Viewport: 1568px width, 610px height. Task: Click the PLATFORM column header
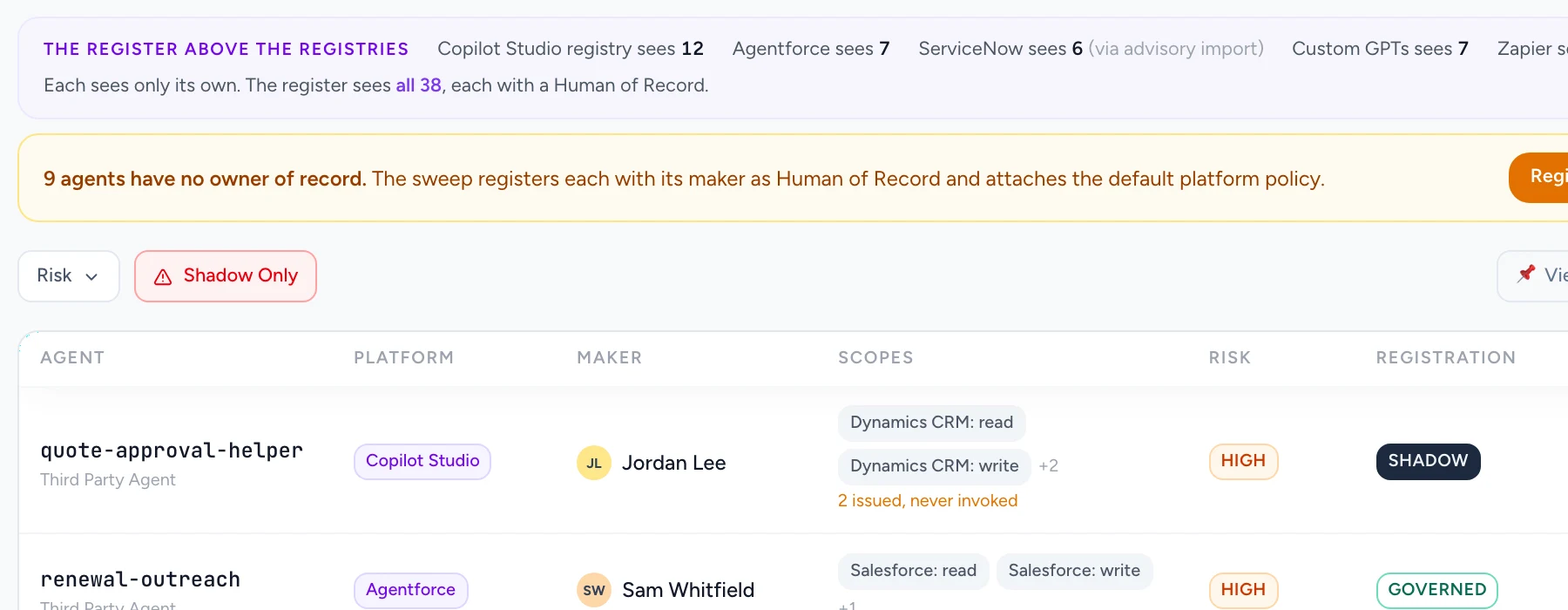coord(403,358)
